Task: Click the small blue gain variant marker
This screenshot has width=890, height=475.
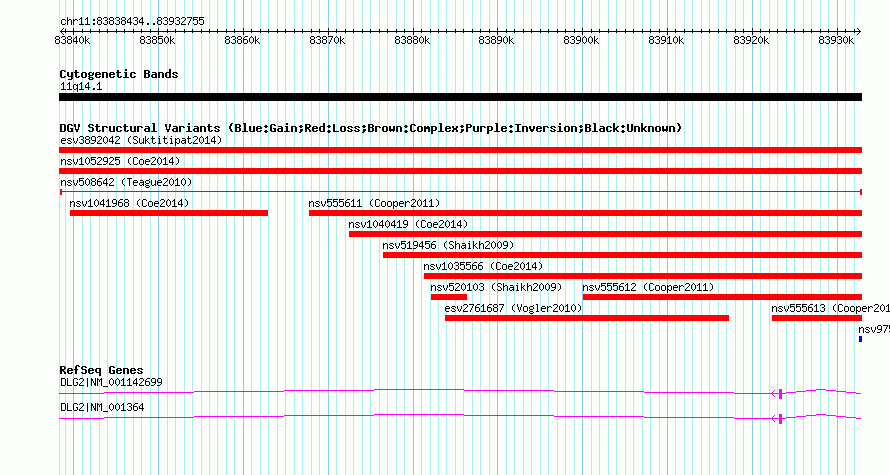Action: (x=860, y=339)
